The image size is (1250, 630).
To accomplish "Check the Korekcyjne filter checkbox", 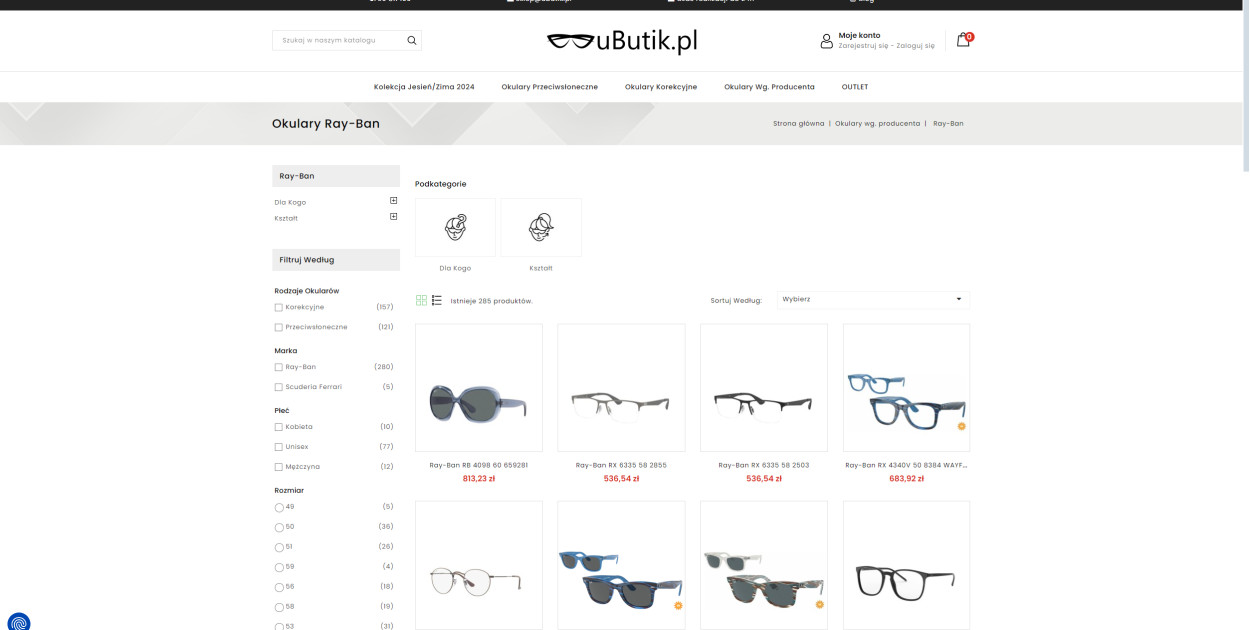I will tap(279, 307).
